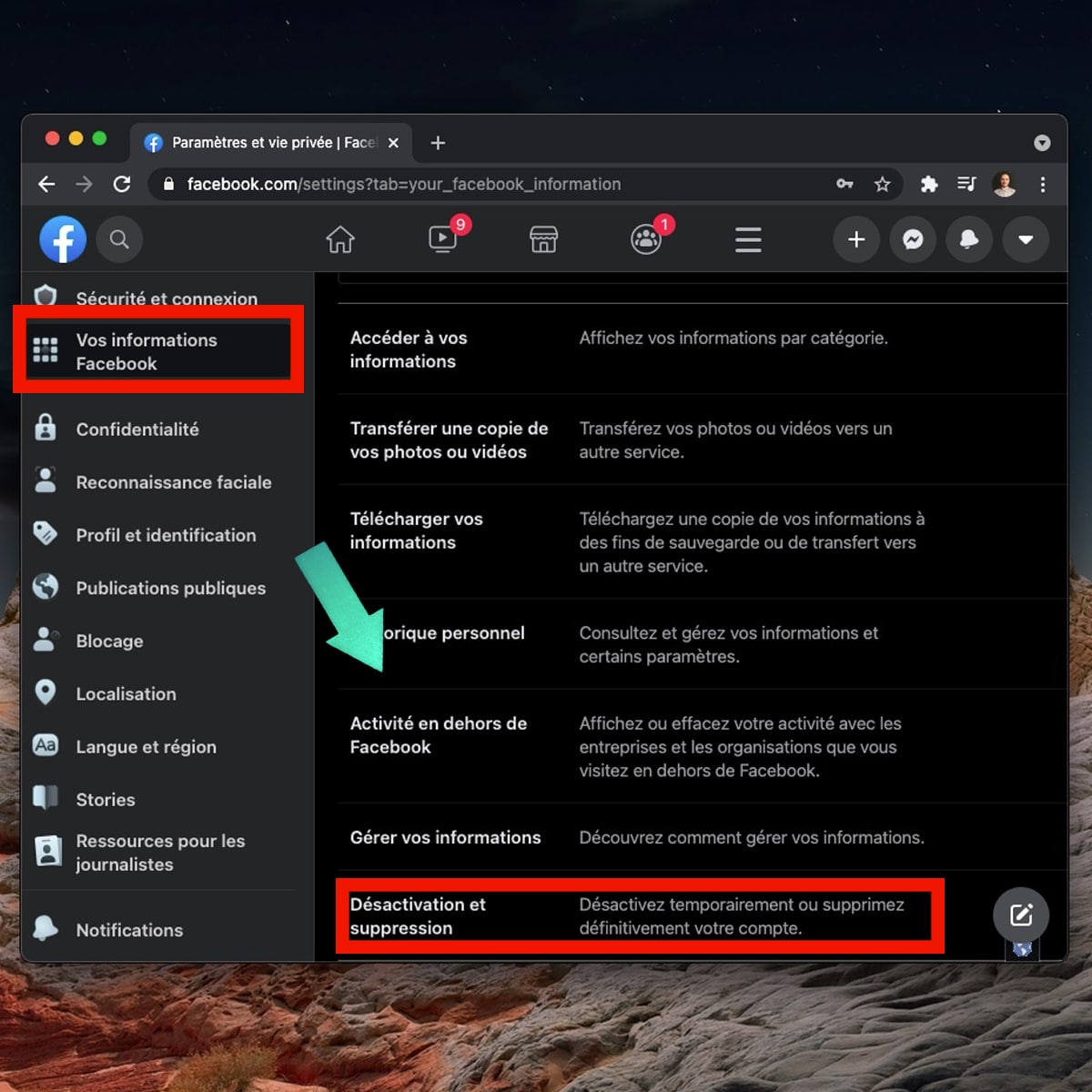Bookmark this page with star icon
The width and height of the screenshot is (1092, 1092).
click(882, 184)
